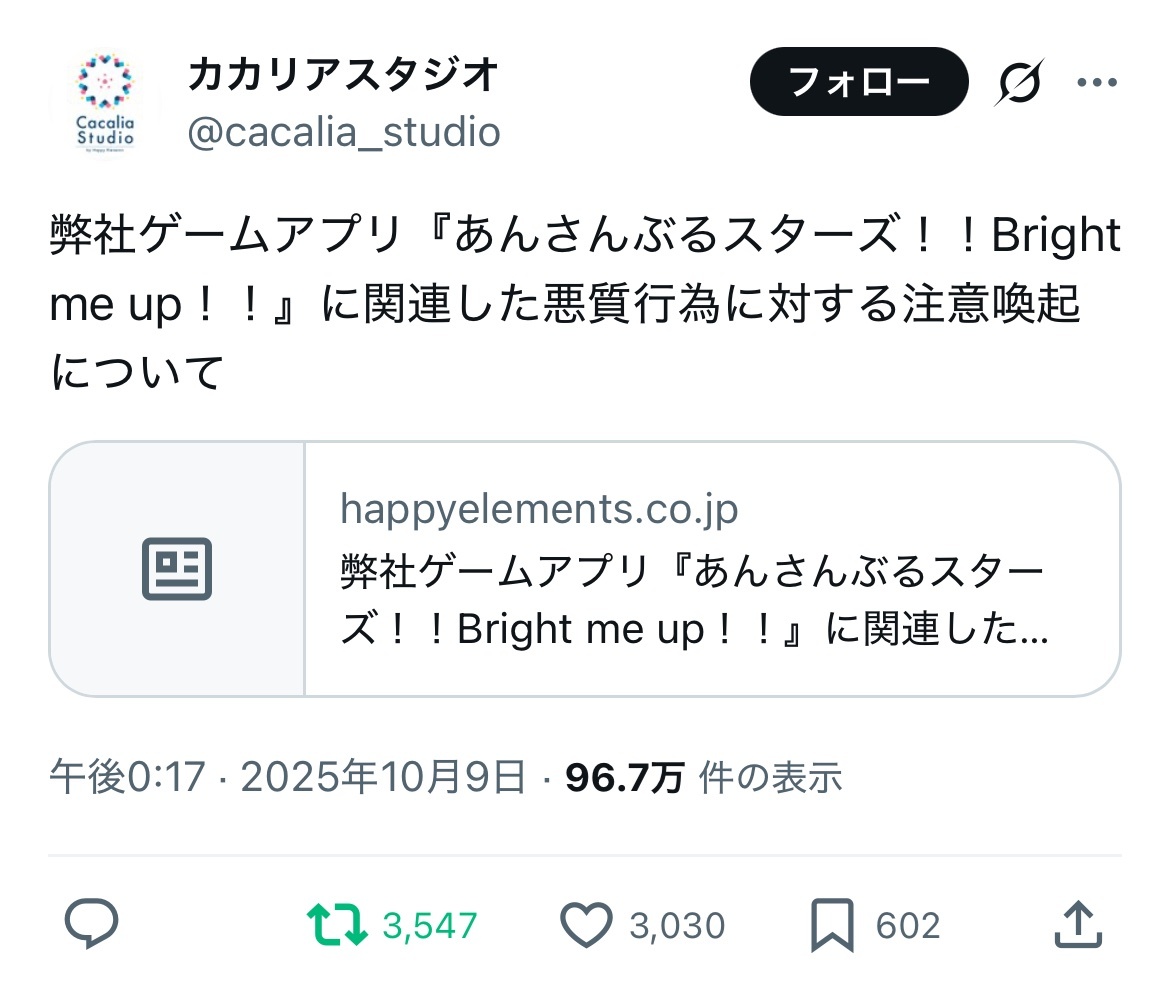Show the 3,547 reposts count
Screen dimensions: 1170x983
[x=430, y=926]
